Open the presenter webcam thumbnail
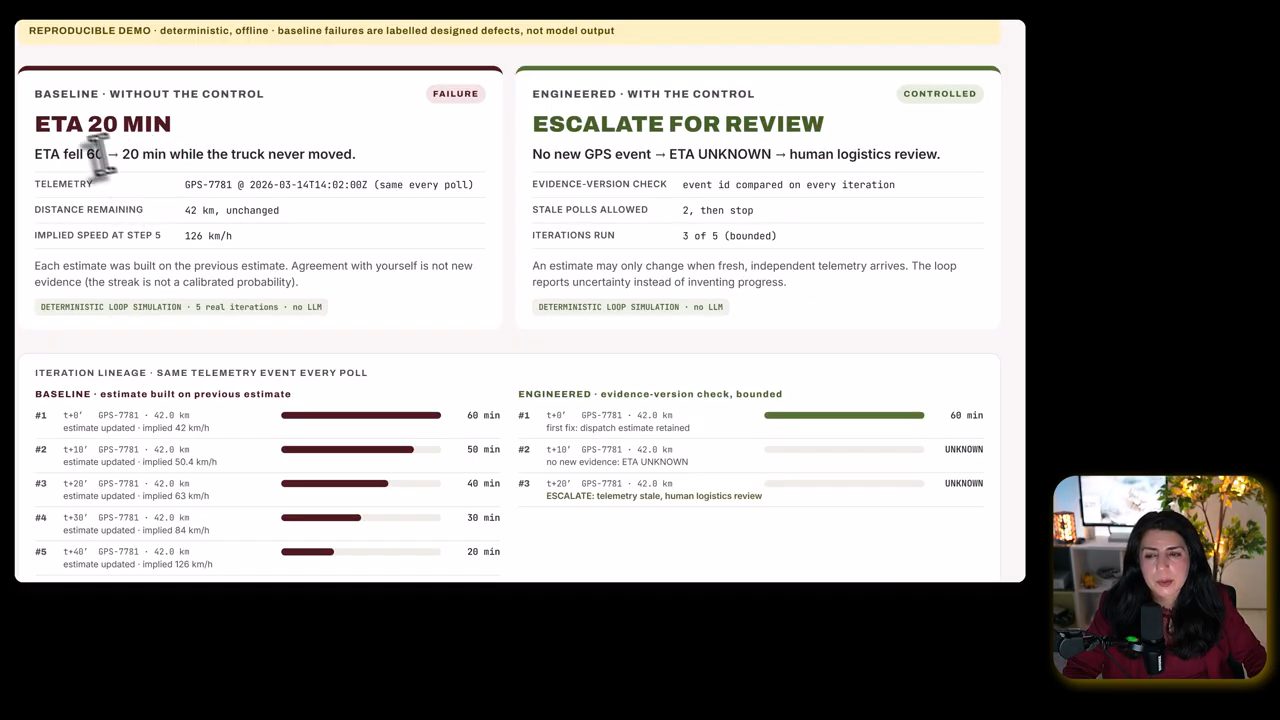Viewport: 1280px width, 720px height. 1160,577
